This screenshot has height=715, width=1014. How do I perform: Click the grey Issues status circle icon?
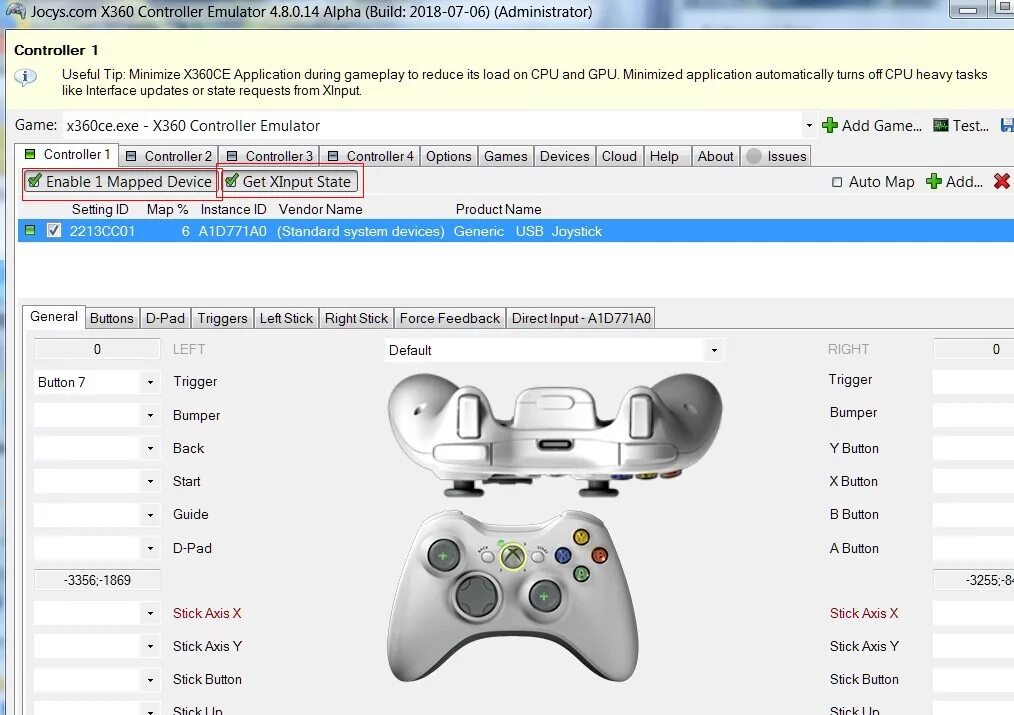(x=753, y=156)
